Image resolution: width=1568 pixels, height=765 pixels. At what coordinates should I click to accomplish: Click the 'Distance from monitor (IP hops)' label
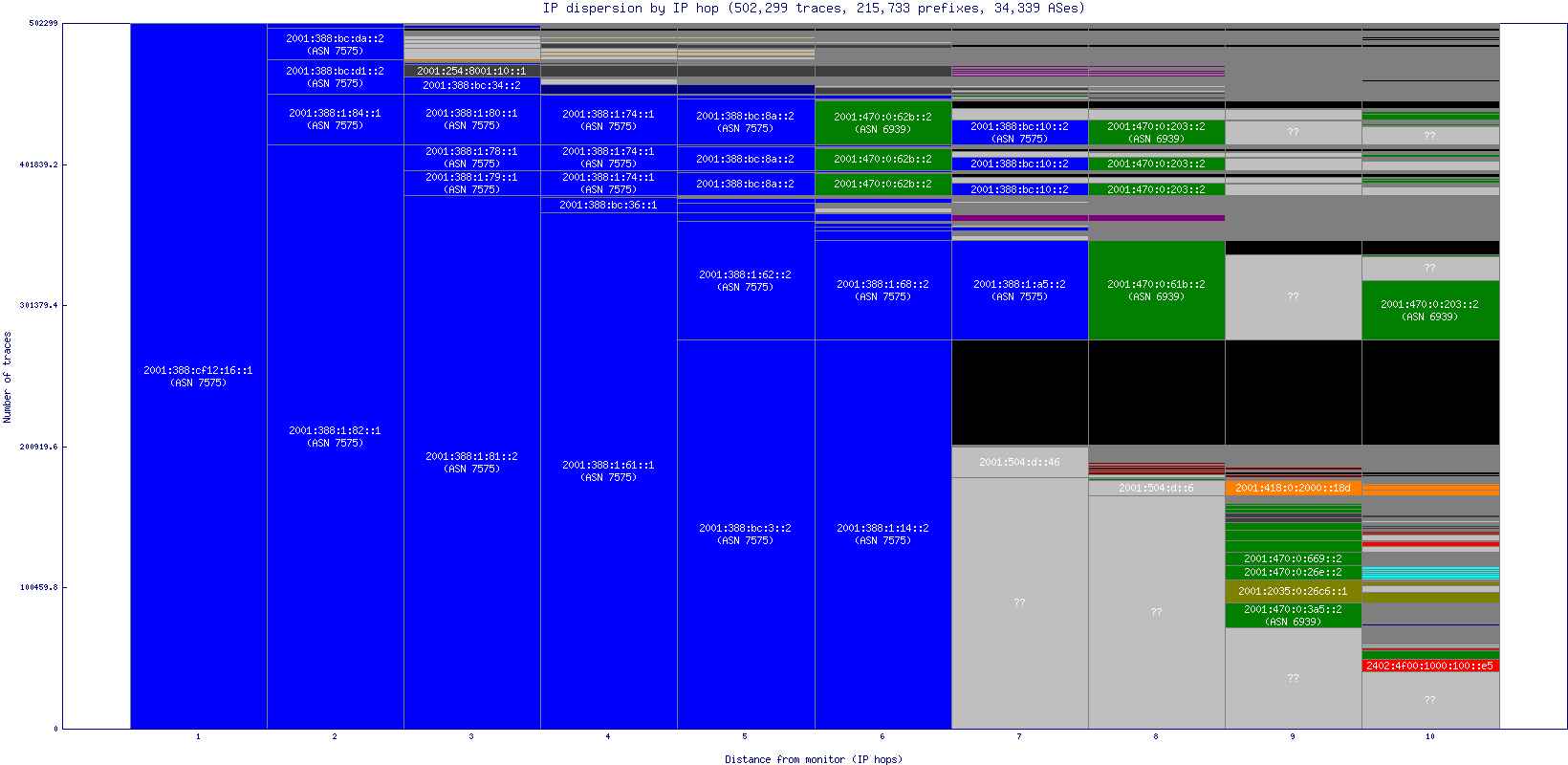pyautogui.click(x=814, y=759)
